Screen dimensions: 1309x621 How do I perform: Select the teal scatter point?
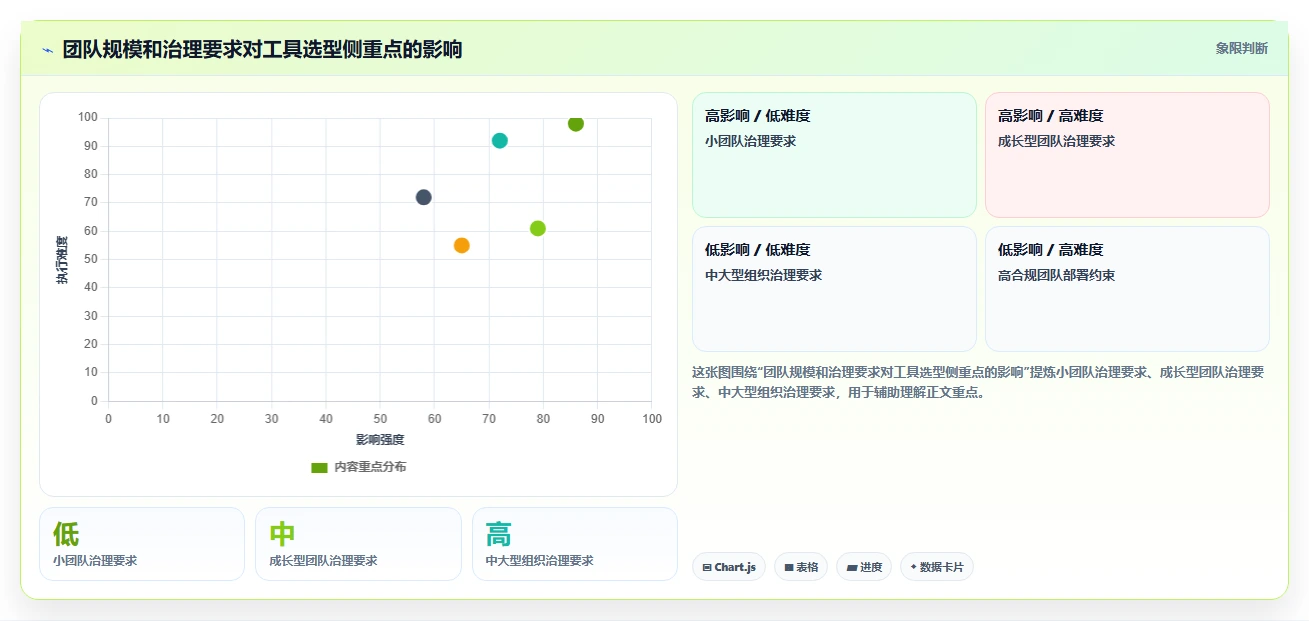tap(500, 140)
